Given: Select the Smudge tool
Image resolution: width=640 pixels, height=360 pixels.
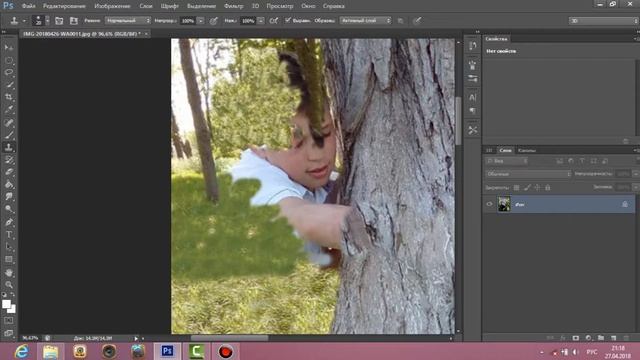Looking at the screenshot, I should [x=9, y=197].
